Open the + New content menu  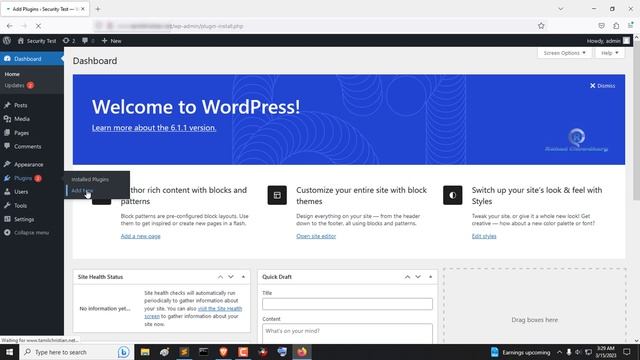point(111,41)
